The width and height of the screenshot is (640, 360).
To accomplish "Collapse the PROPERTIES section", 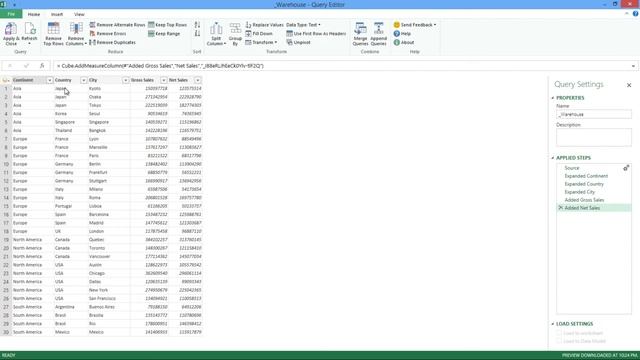I will click(x=553, y=98).
